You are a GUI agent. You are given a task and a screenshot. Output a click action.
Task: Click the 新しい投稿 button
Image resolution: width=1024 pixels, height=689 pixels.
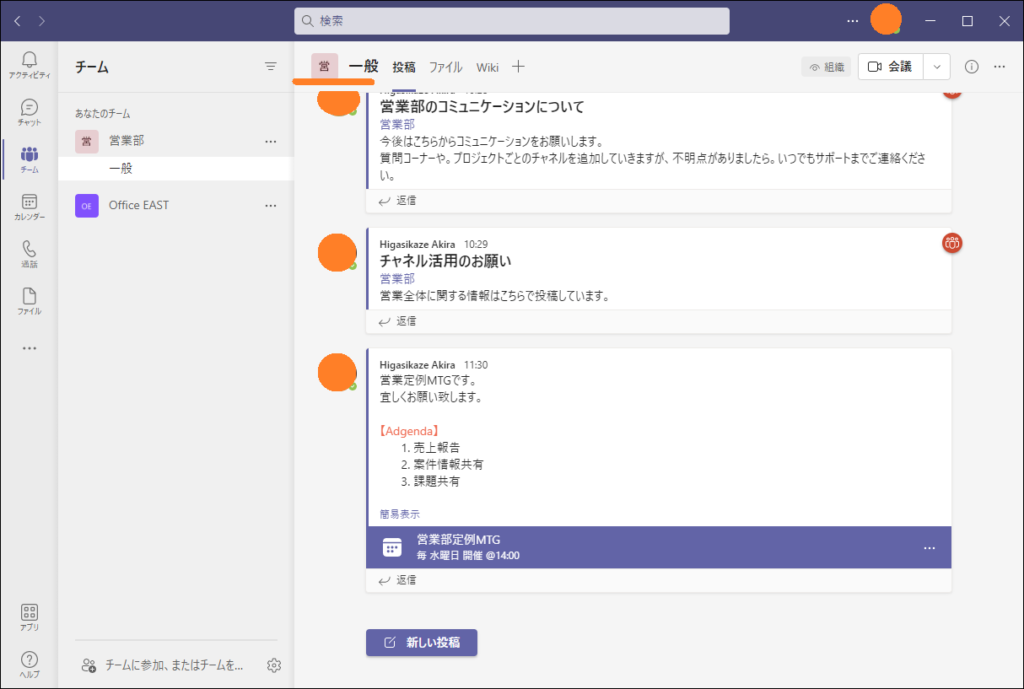[x=421, y=643]
